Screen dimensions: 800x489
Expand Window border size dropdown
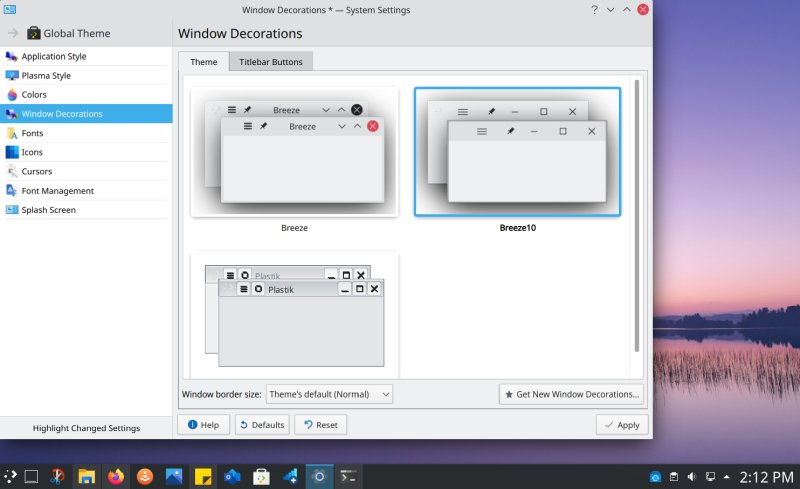tap(329, 394)
